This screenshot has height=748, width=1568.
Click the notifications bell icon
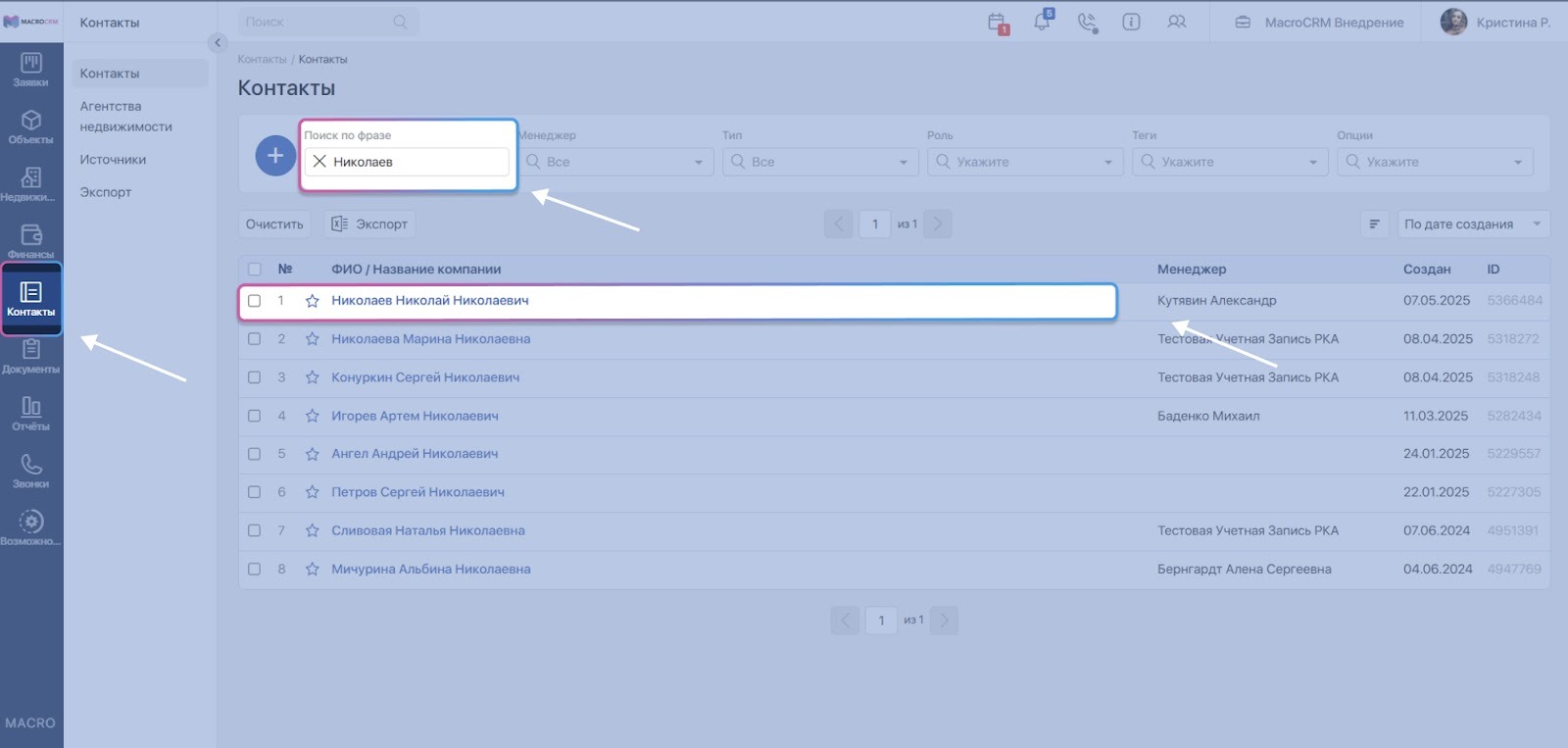tap(1042, 22)
